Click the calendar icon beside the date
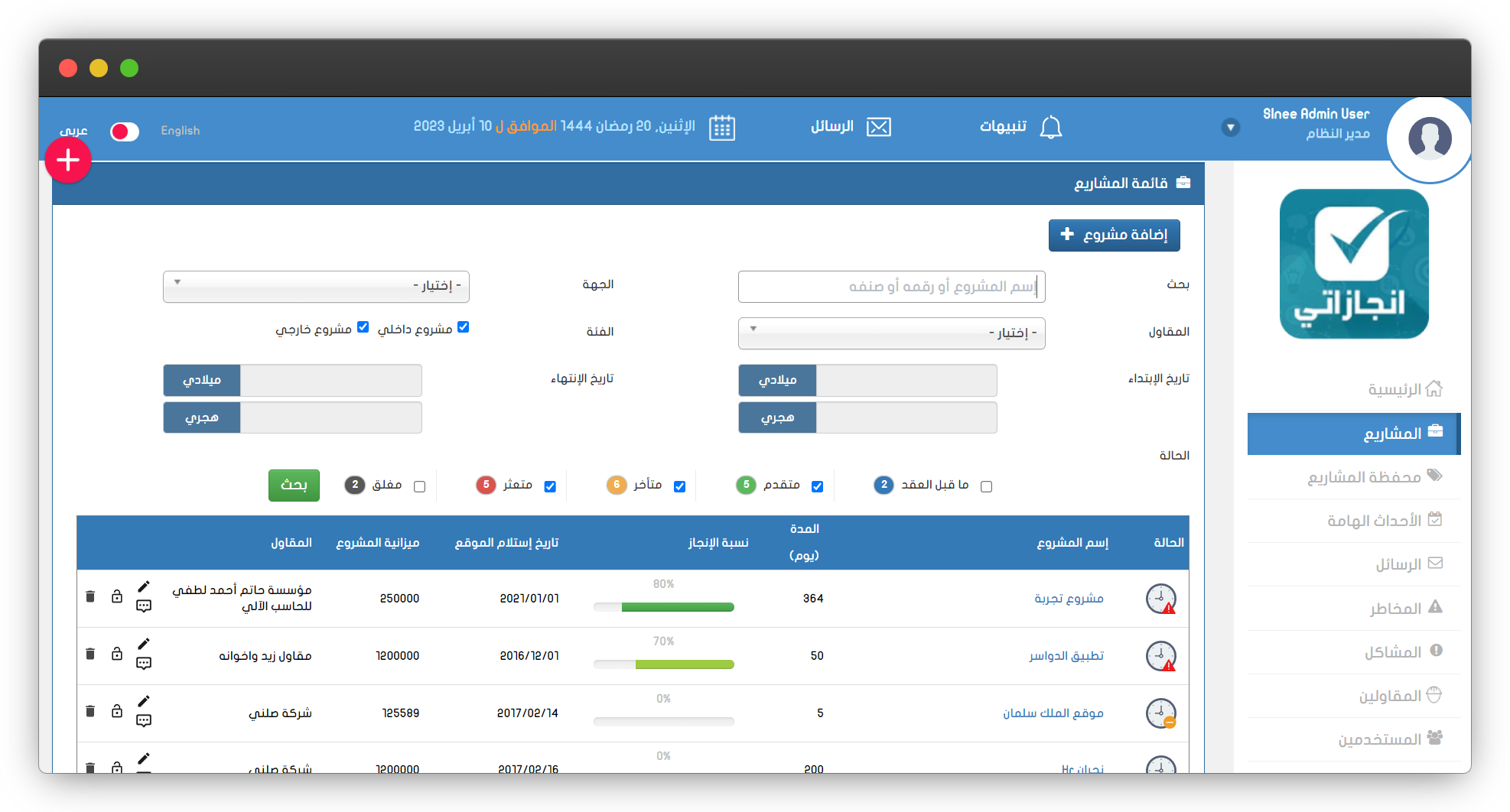The width and height of the screenshot is (1510, 812). (721, 128)
